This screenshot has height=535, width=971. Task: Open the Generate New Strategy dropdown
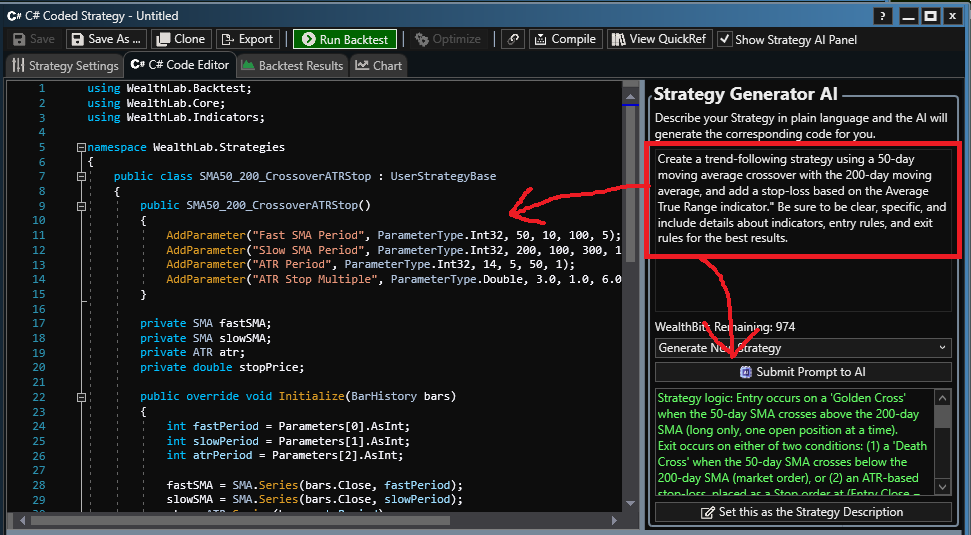click(803, 348)
